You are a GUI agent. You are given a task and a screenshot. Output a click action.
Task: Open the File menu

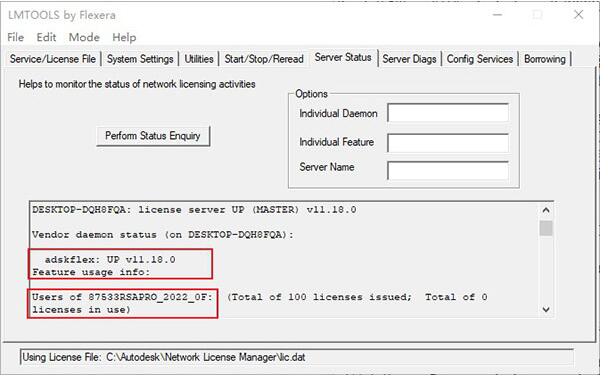point(16,37)
